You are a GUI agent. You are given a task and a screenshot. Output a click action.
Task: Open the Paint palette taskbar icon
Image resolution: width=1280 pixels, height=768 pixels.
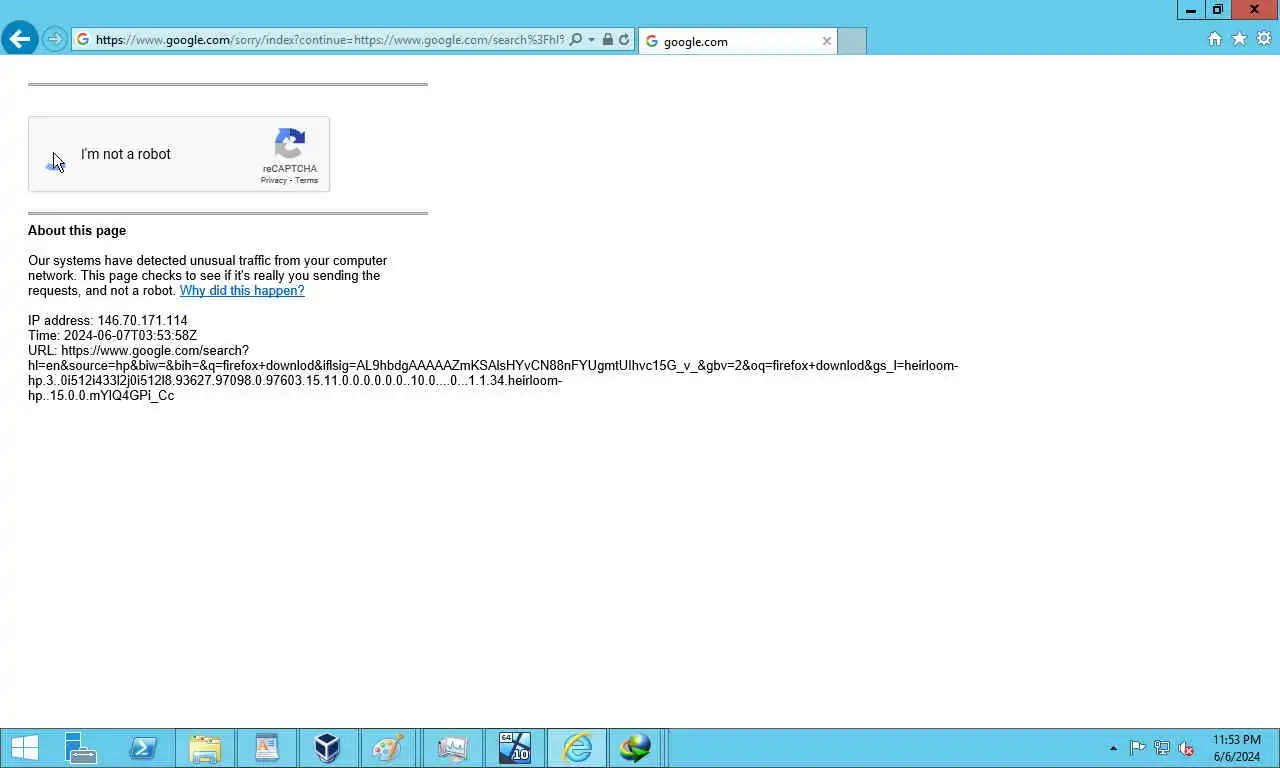[389, 748]
